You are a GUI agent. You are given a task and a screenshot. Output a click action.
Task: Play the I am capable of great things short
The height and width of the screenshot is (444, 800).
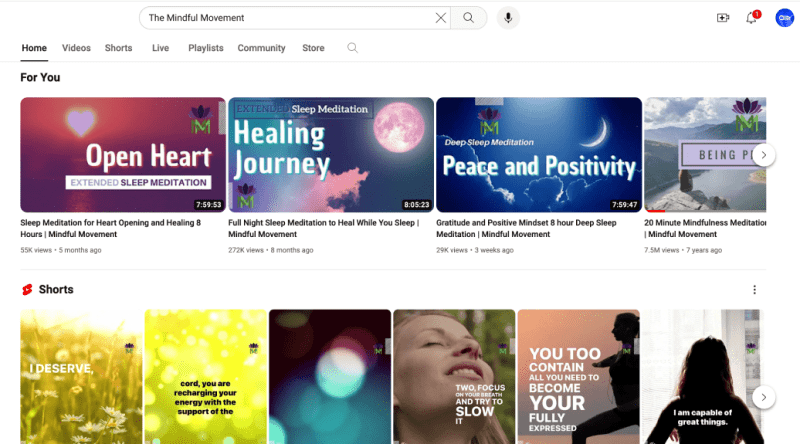click(x=703, y=377)
